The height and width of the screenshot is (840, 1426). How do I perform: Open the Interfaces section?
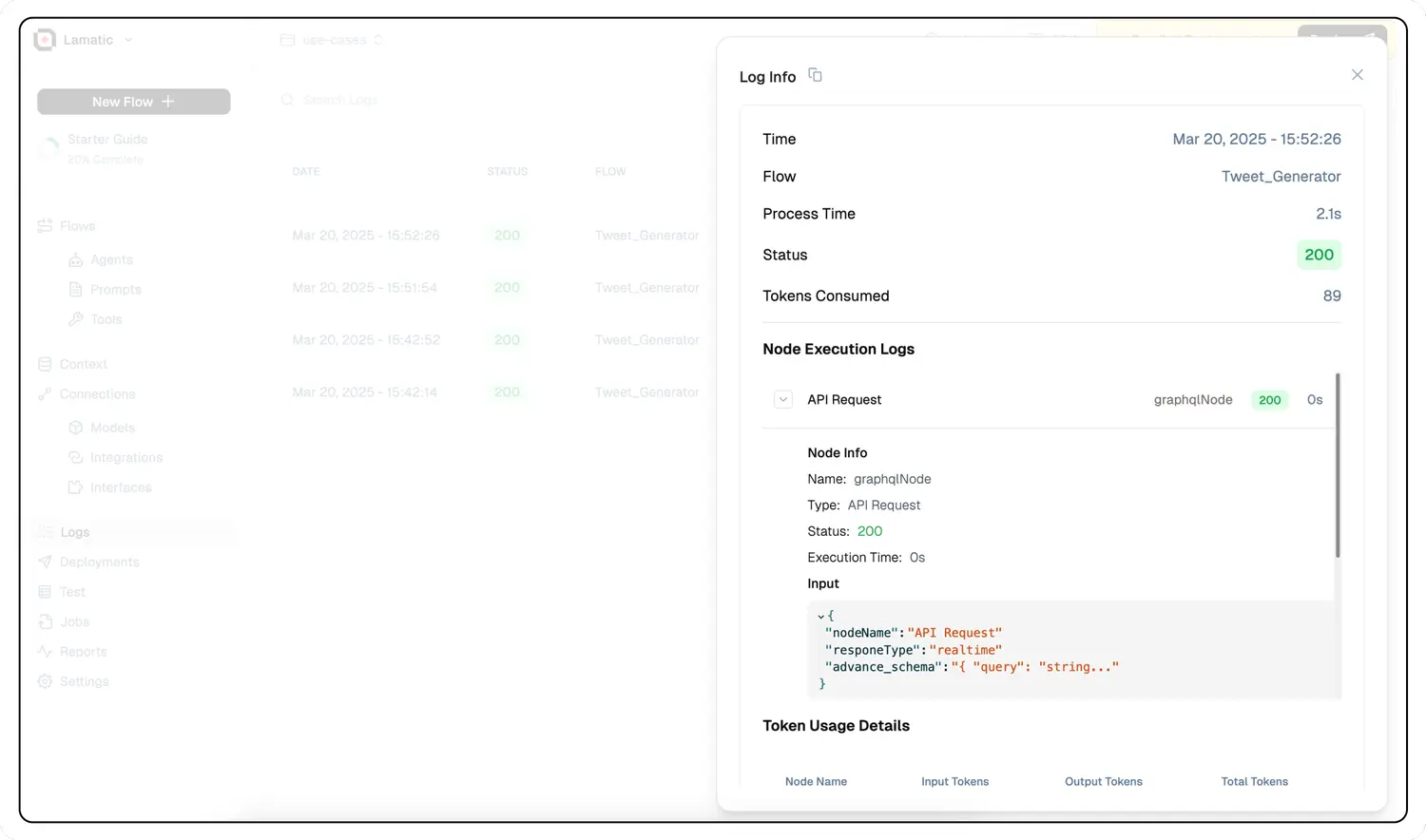coord(121,487)
